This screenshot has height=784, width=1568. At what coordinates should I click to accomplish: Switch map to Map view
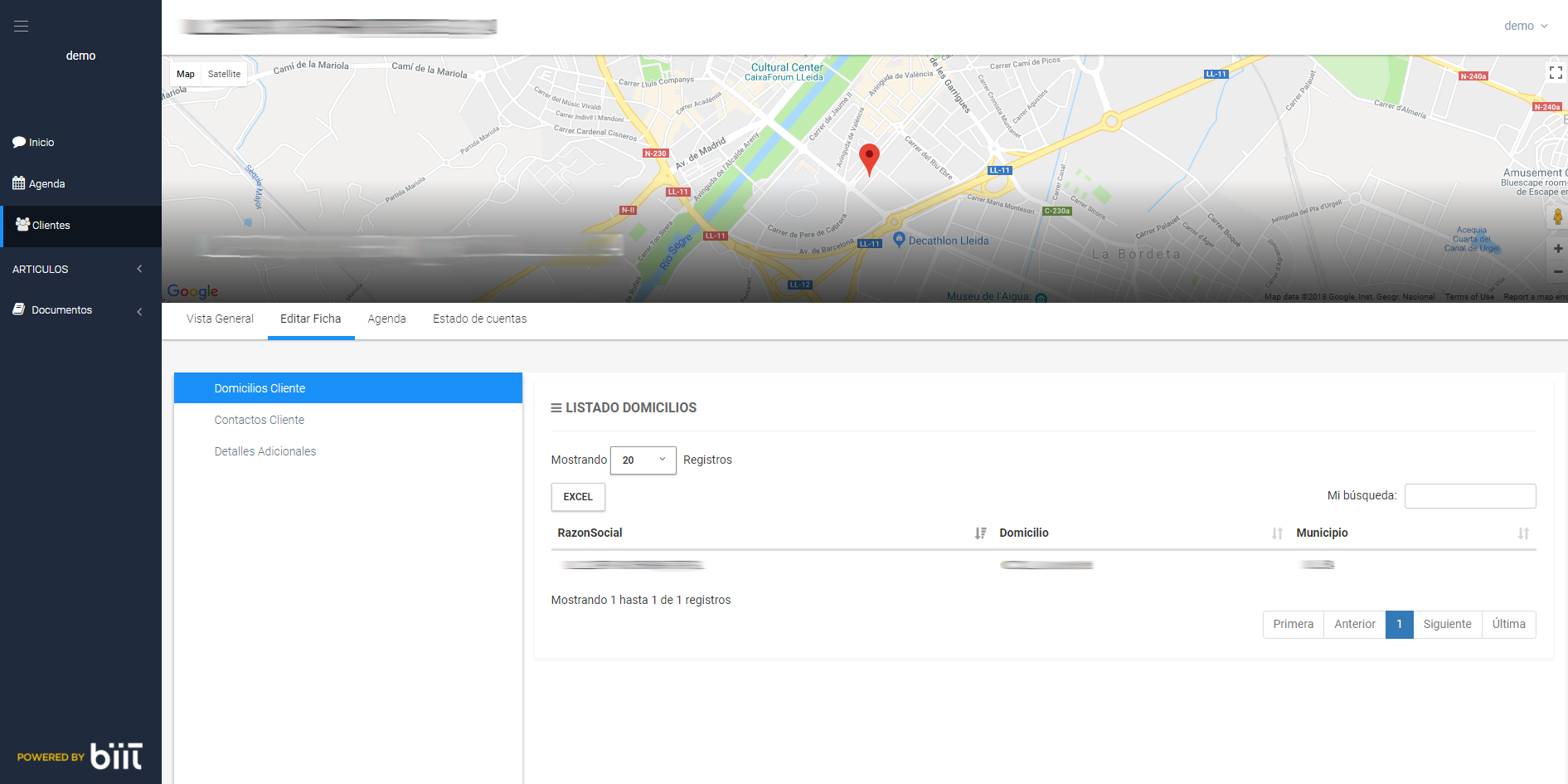pos(186,74)
